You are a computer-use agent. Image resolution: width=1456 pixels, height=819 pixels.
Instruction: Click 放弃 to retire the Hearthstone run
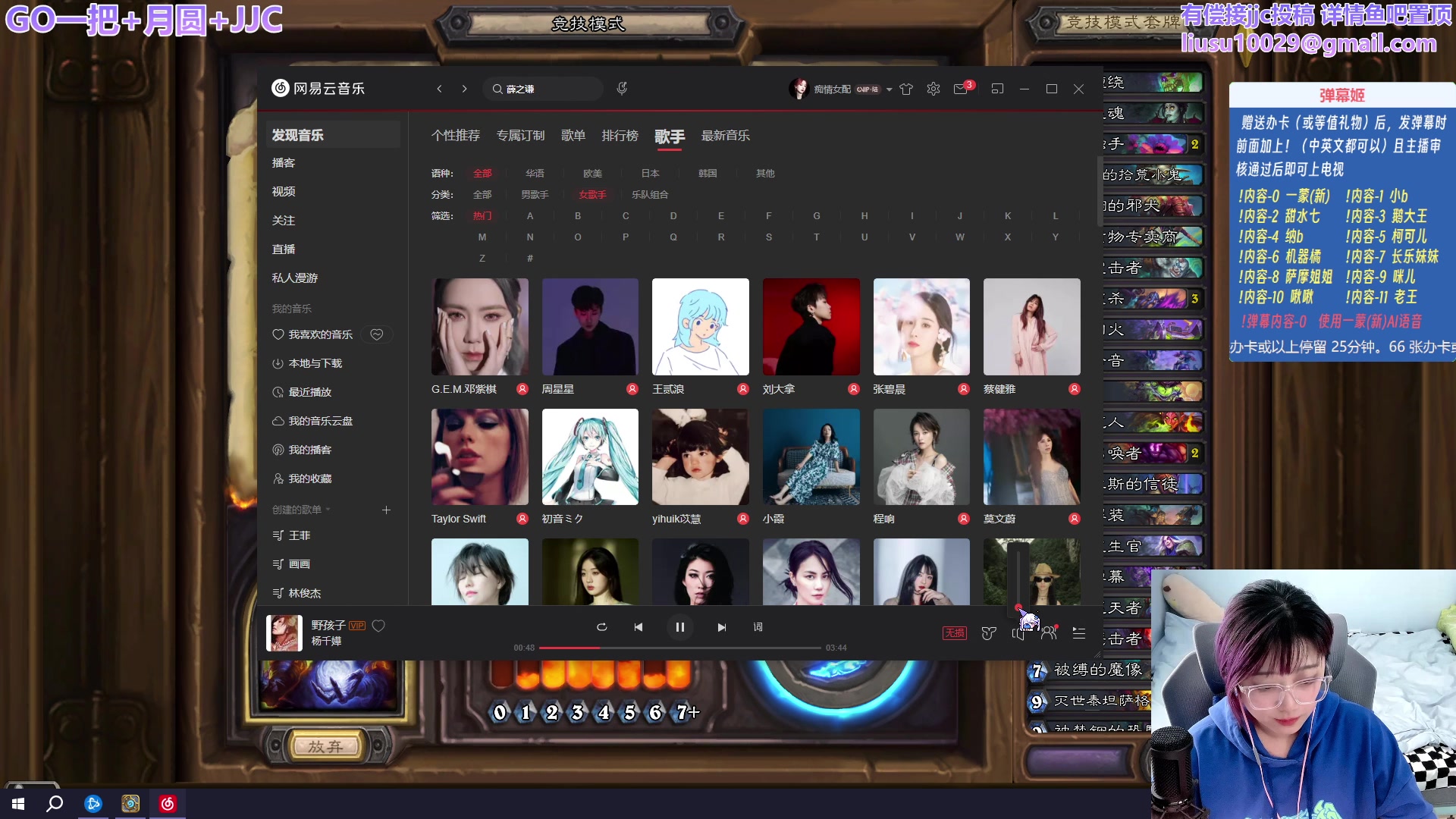pos(327,745)
